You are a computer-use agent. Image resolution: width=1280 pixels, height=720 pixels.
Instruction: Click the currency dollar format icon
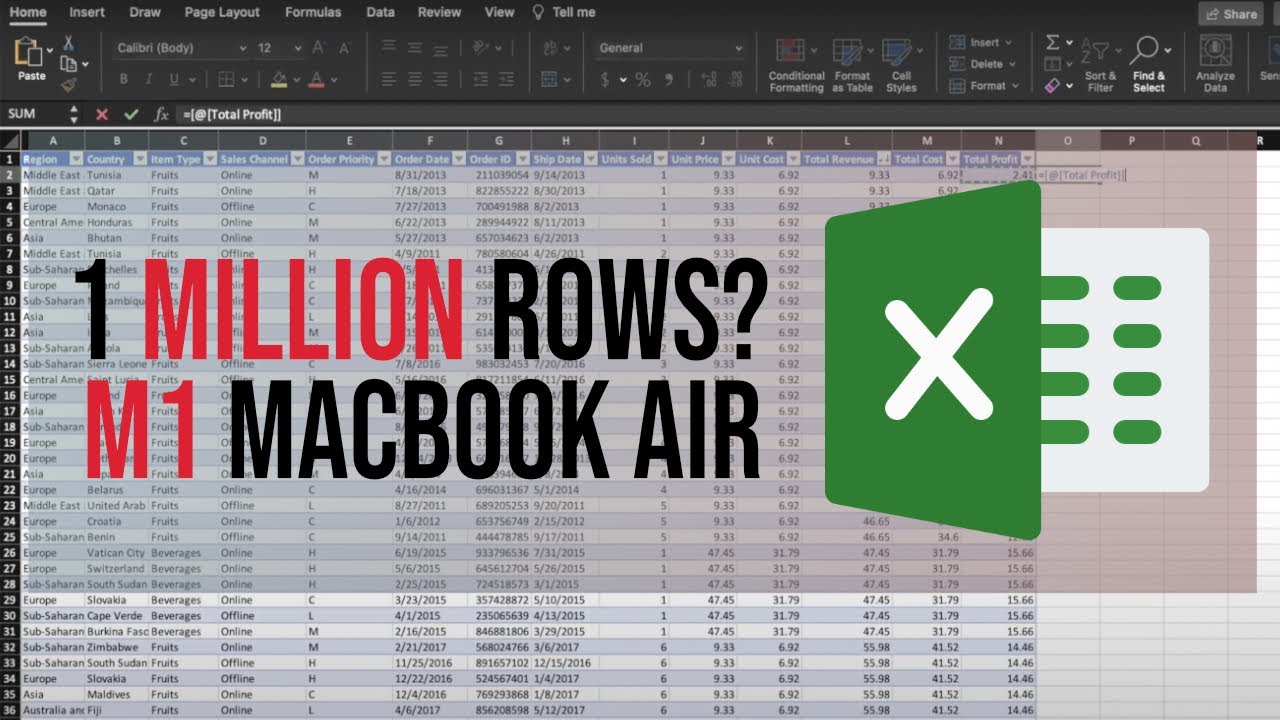click(x=605, y=80)
